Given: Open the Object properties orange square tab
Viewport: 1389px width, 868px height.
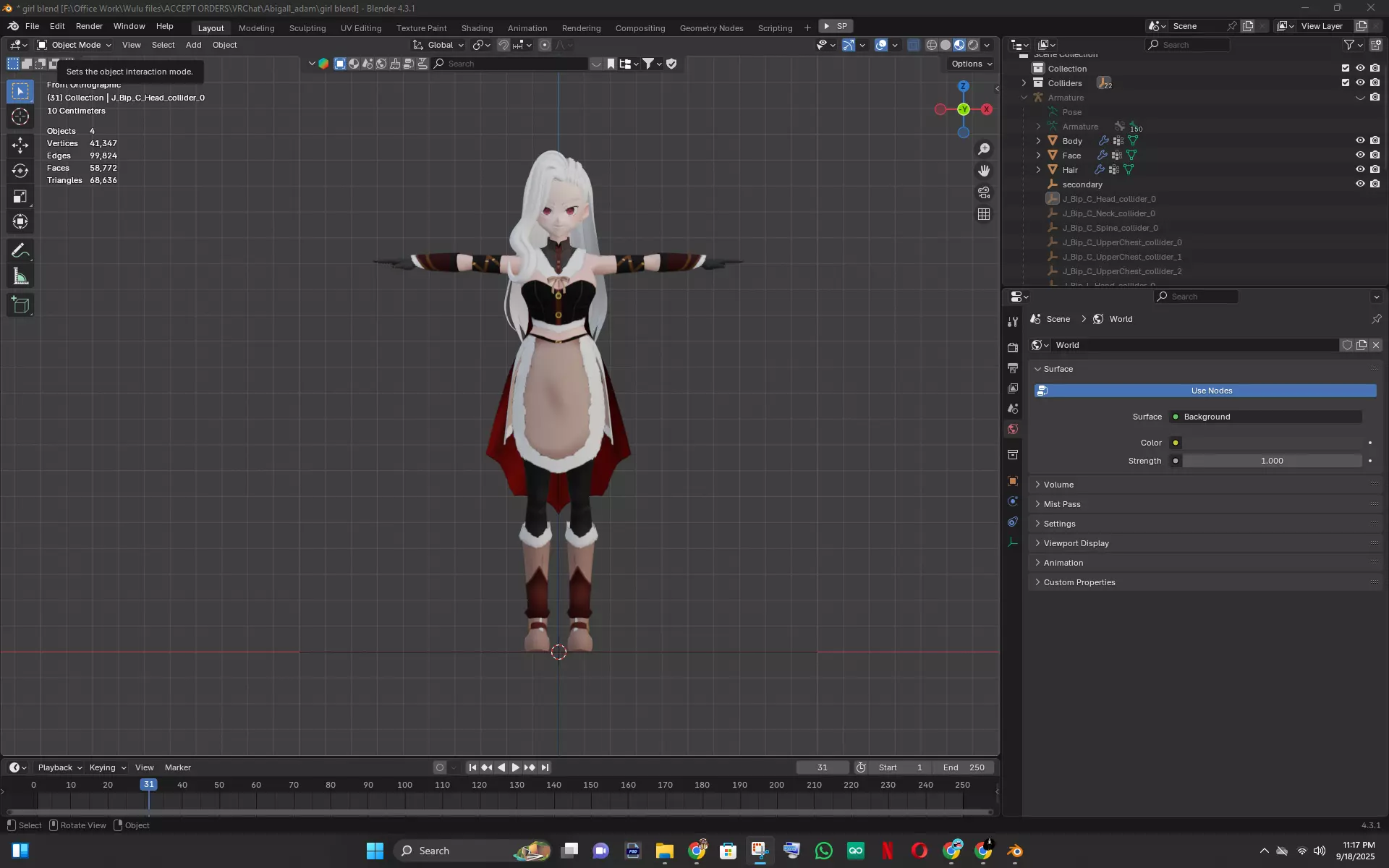Looking at the screenshot, I should pos(1013,481).
